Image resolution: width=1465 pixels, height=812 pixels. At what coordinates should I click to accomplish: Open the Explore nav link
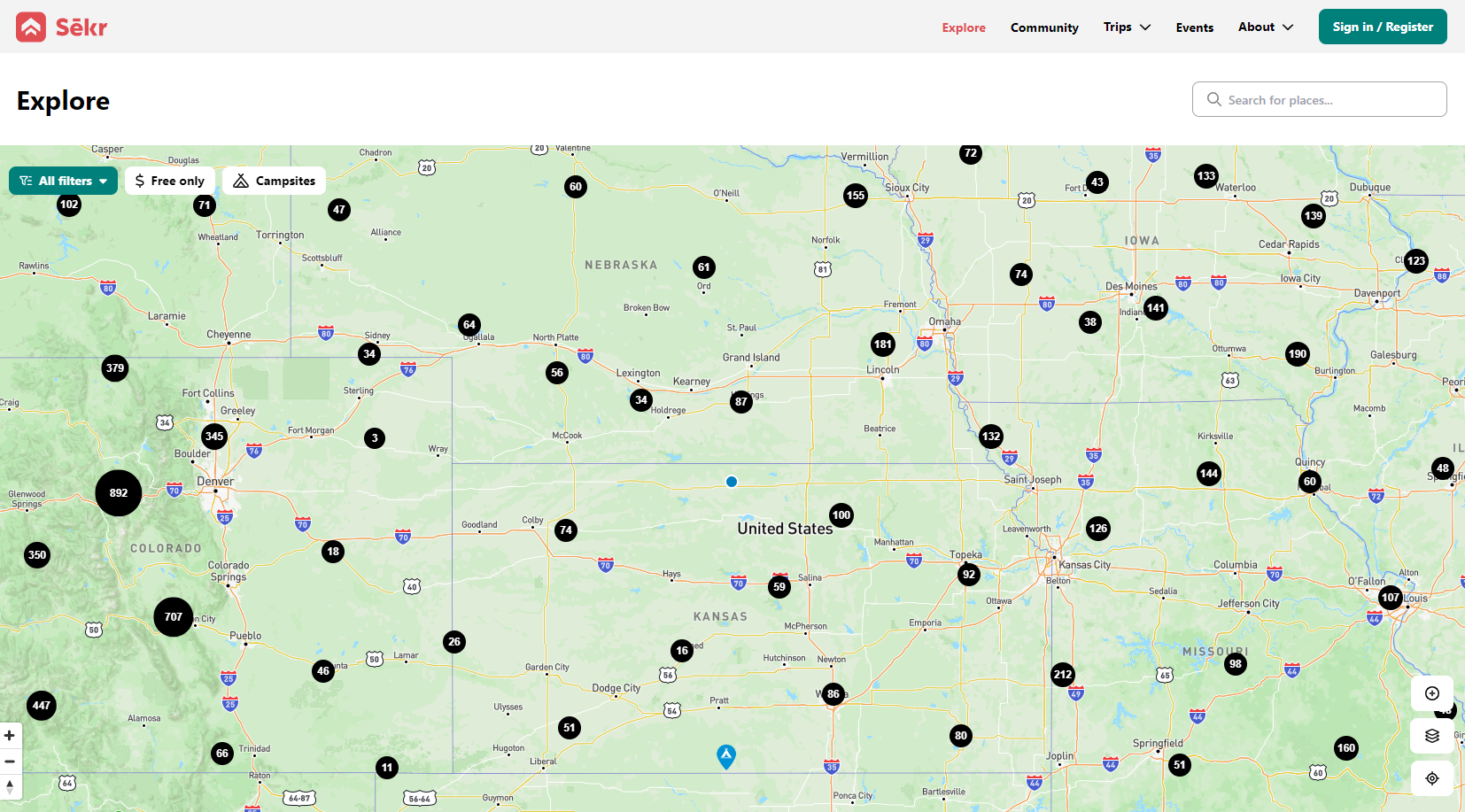964,27
